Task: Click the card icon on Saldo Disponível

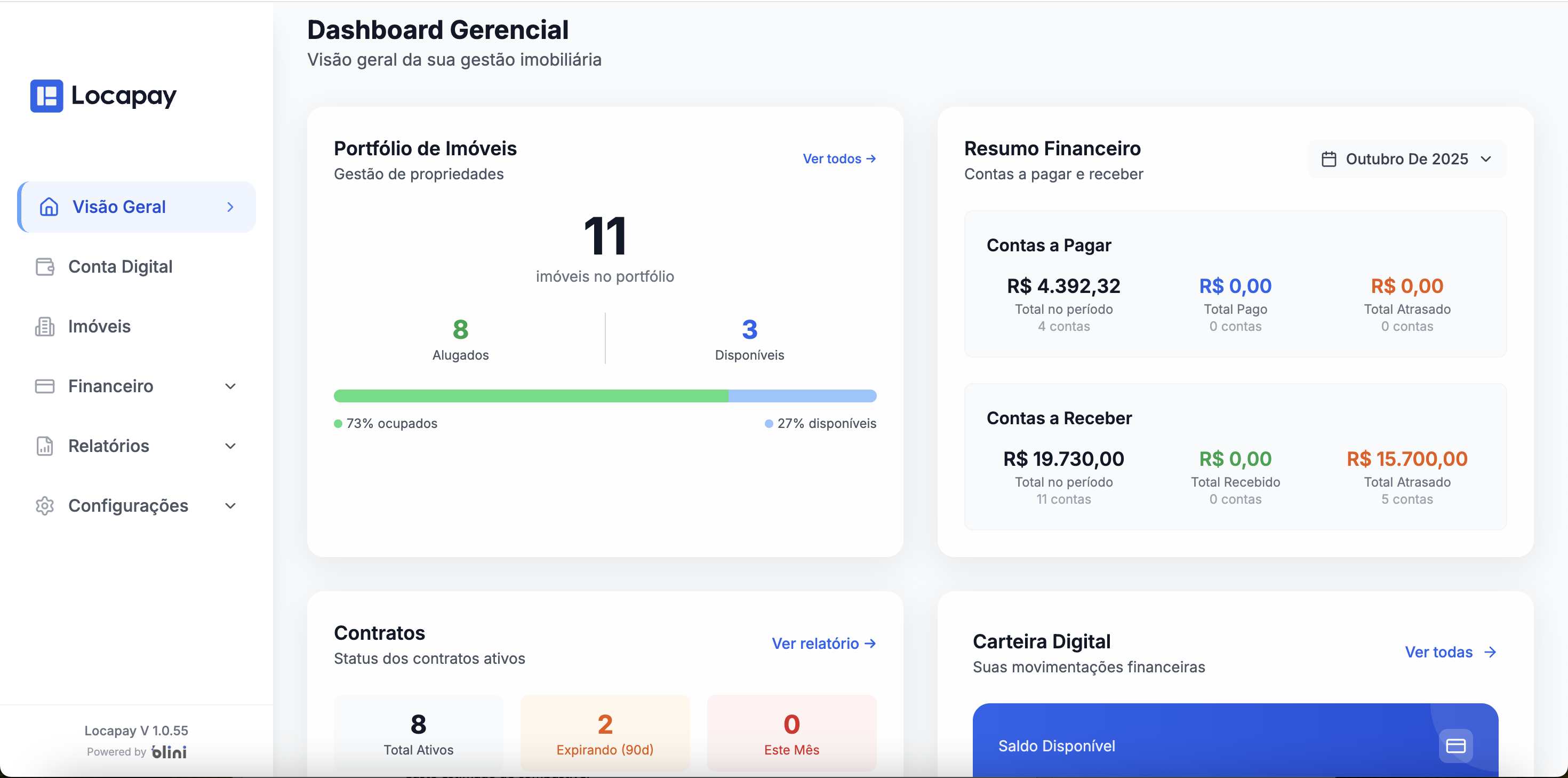Action: [1455, 745]
